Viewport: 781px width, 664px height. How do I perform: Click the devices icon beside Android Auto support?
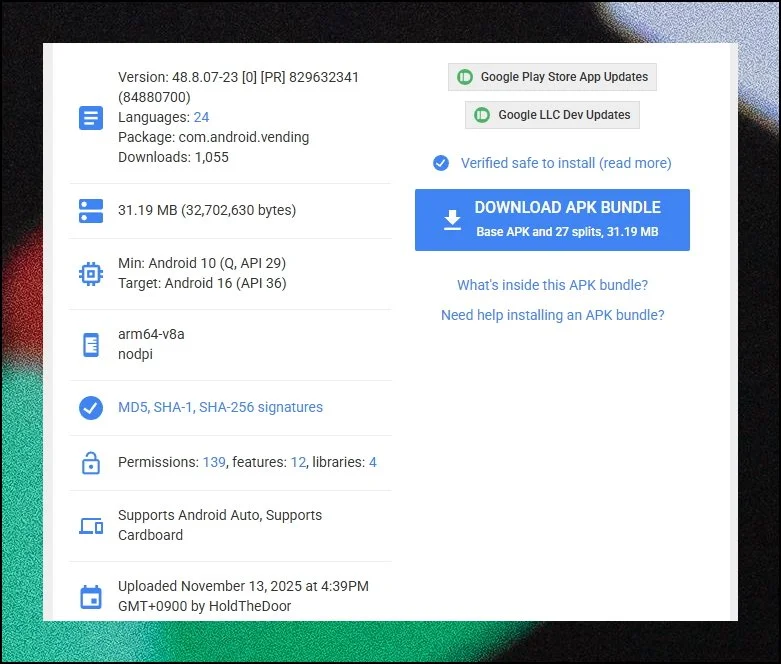pyautogui.click(x=91, y=526)
